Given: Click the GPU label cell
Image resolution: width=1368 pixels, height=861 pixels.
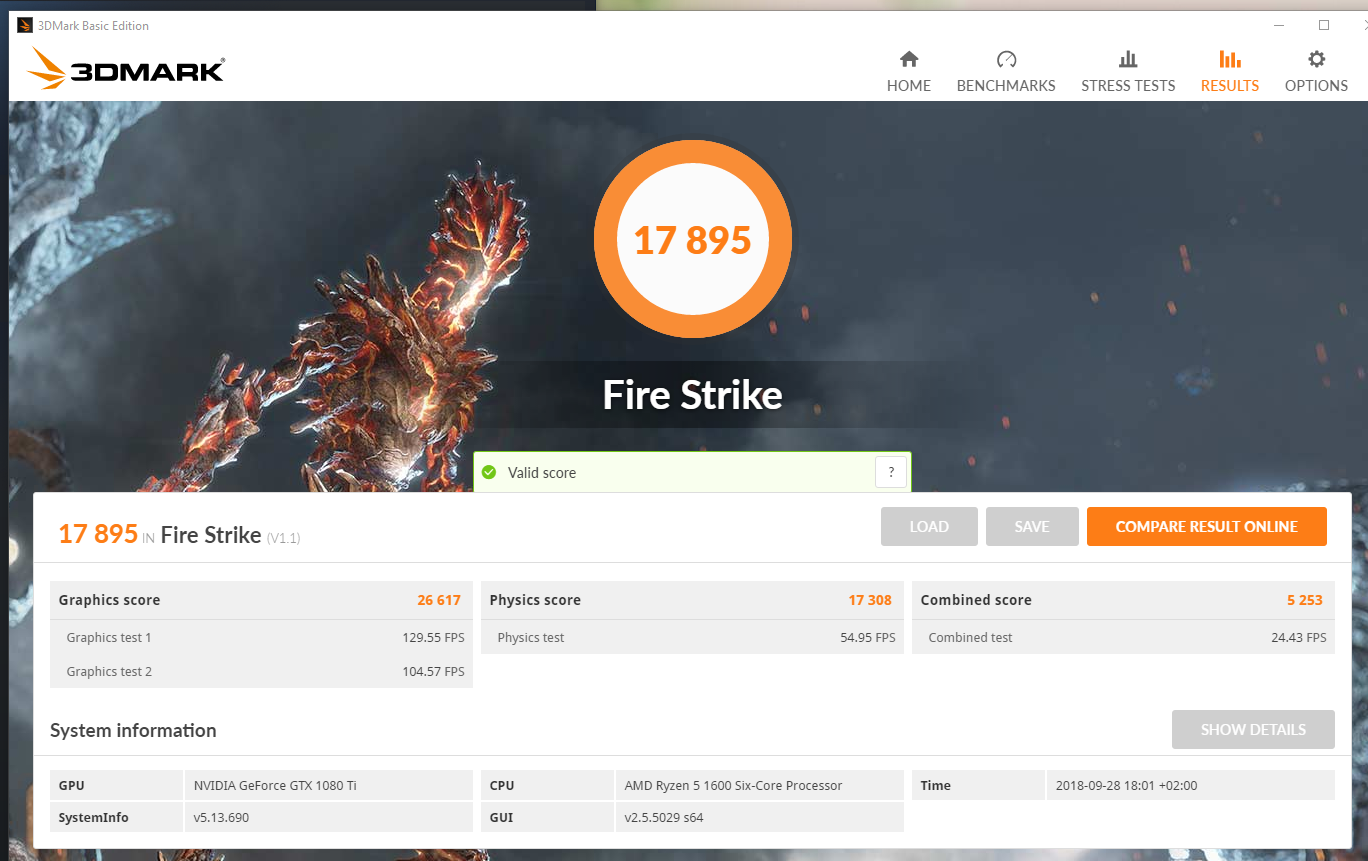Looking at the screenshot, I should [x=117, y=785].
